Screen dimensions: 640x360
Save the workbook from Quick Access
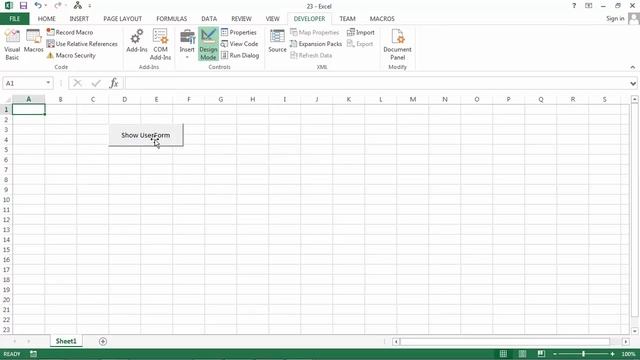(x=23, y=6)
